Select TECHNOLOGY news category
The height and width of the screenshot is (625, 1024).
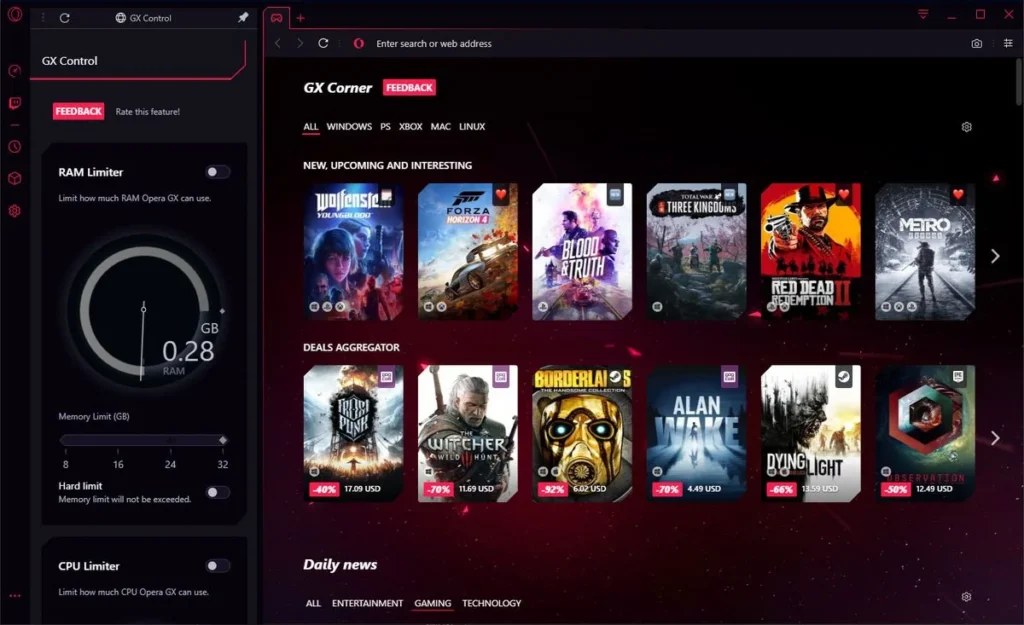pyautogui.click(x=492, y=603)
